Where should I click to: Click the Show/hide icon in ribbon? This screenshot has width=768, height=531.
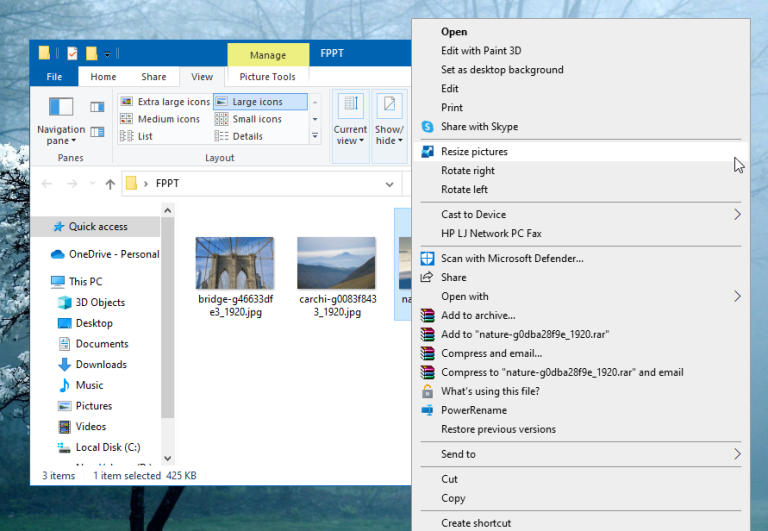point(389,105)
